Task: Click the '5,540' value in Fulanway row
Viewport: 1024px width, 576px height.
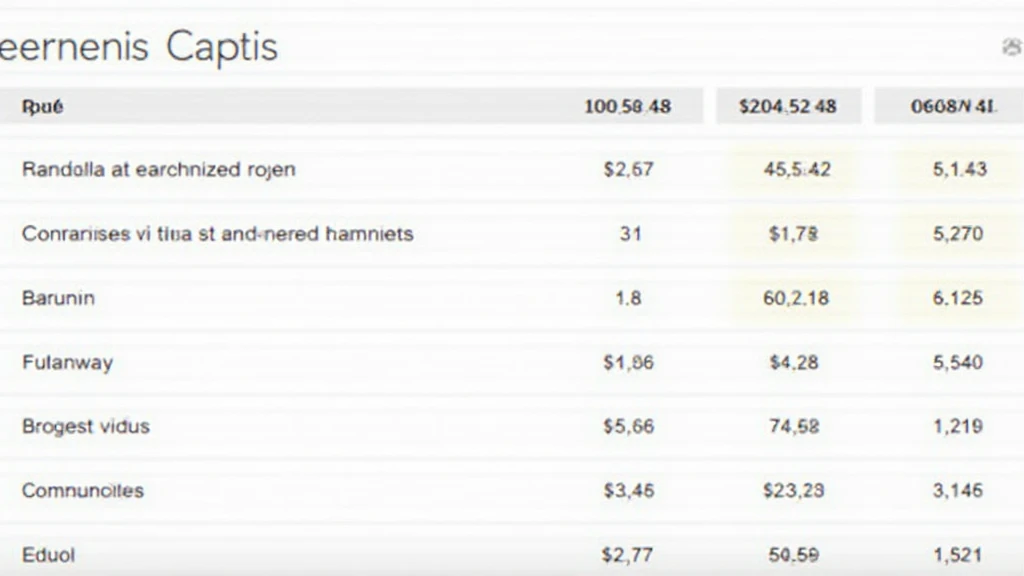Action: tap(958, 361)
